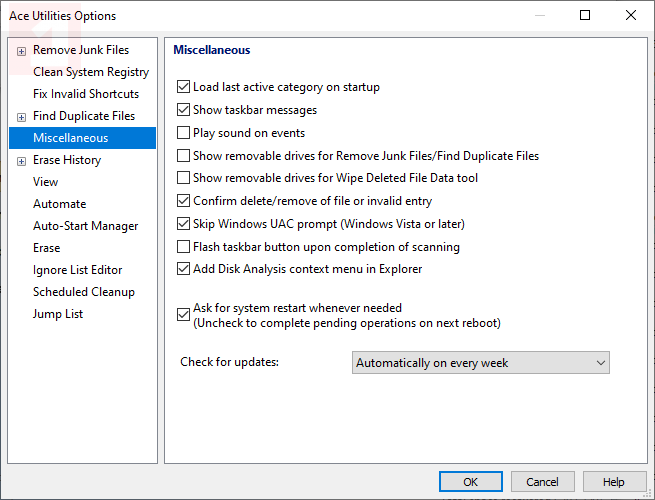Open Fix Invalid Shortcuts settings
Screen dimensions: 655x500
86,94
